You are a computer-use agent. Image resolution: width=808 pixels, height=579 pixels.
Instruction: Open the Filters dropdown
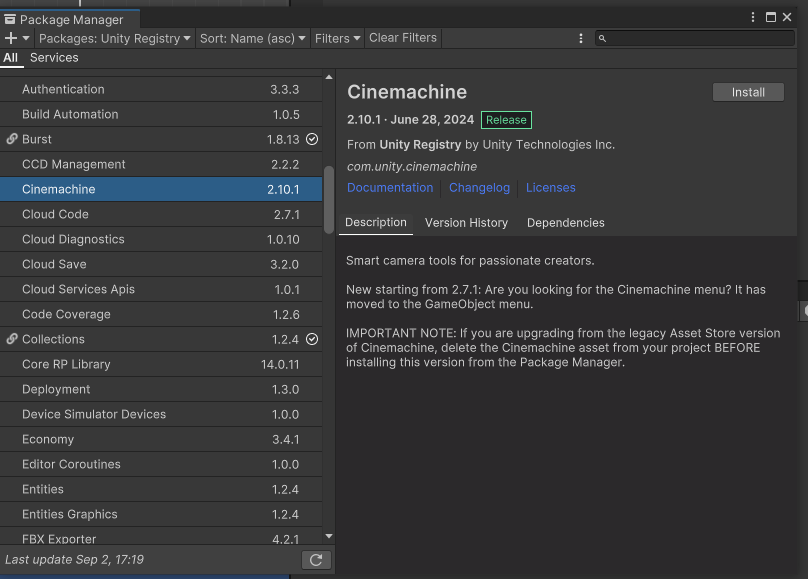338,38
